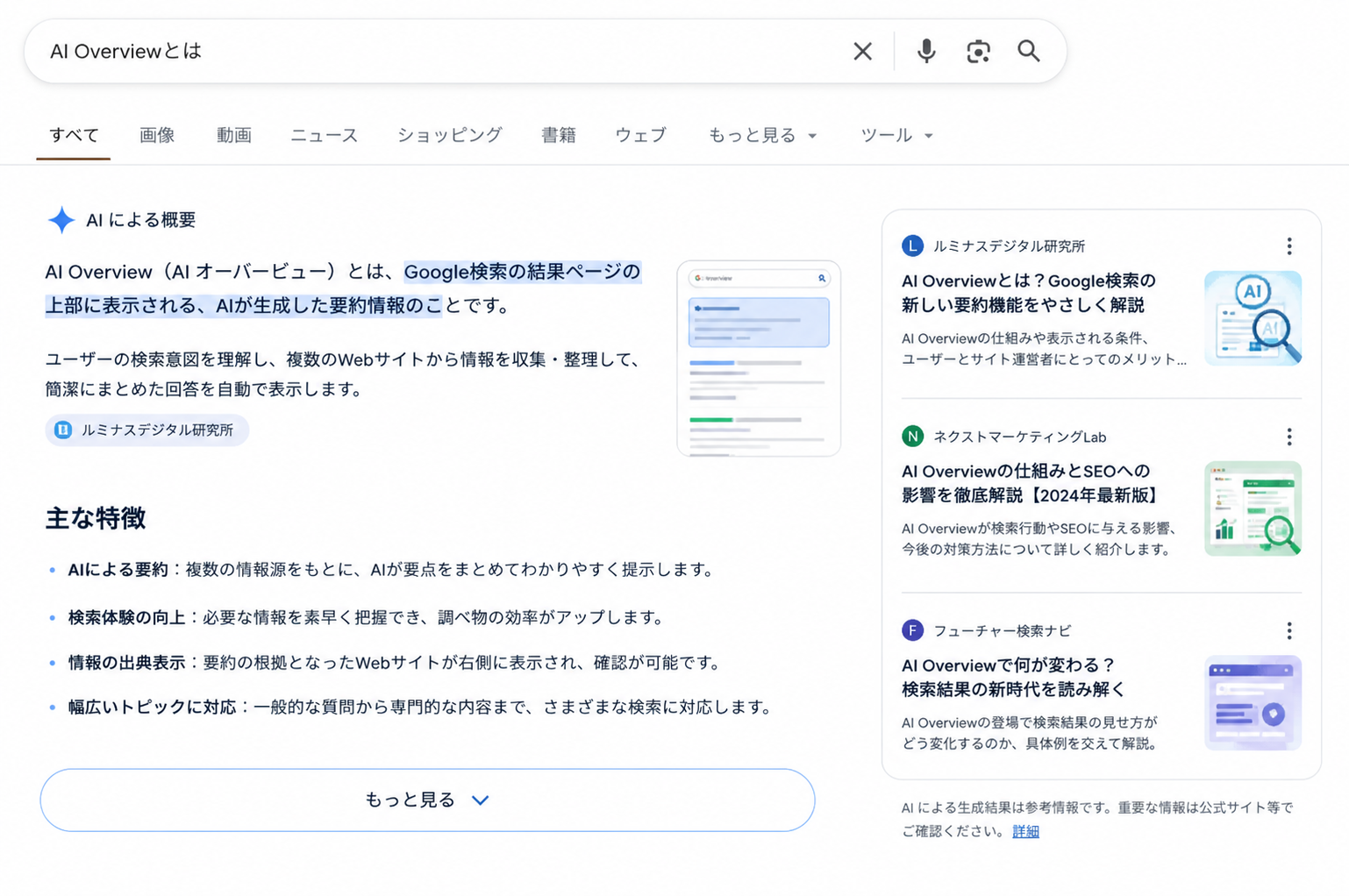Click the bullet text 情報の出典表示
Viewport: 1349px width, 896px height.
pyautogui.click(x=126, y=663)
